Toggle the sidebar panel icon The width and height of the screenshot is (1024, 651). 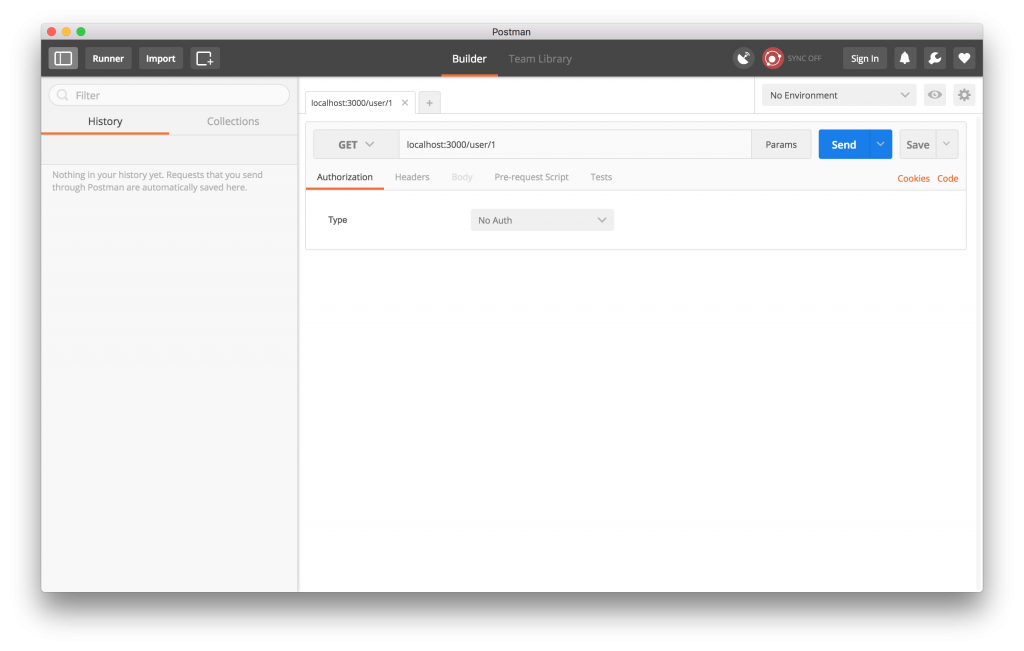click(x=63, y=58)
